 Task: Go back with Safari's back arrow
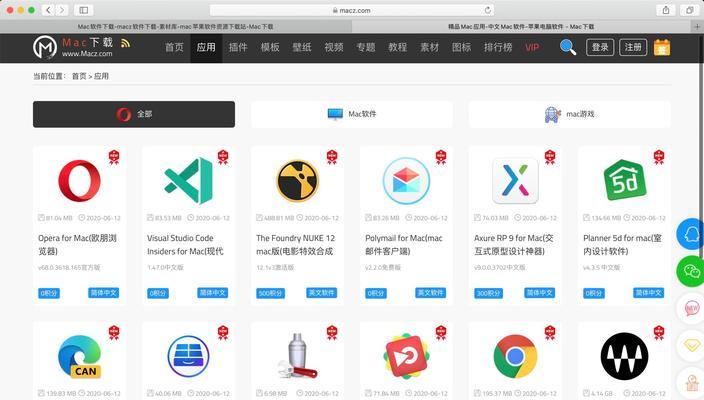coord(48,10)
